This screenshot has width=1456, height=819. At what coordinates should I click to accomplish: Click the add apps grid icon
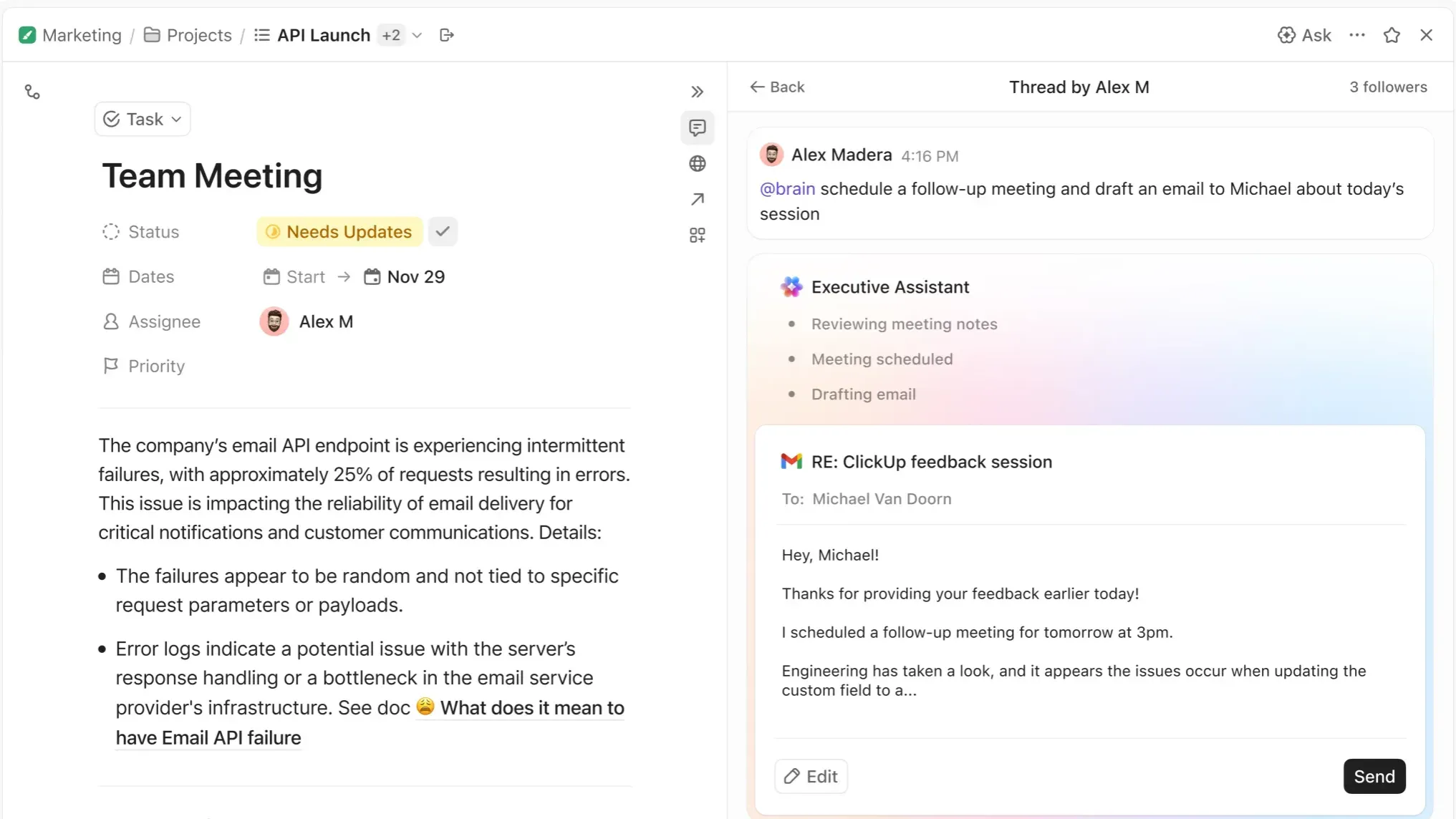point(697,236)
